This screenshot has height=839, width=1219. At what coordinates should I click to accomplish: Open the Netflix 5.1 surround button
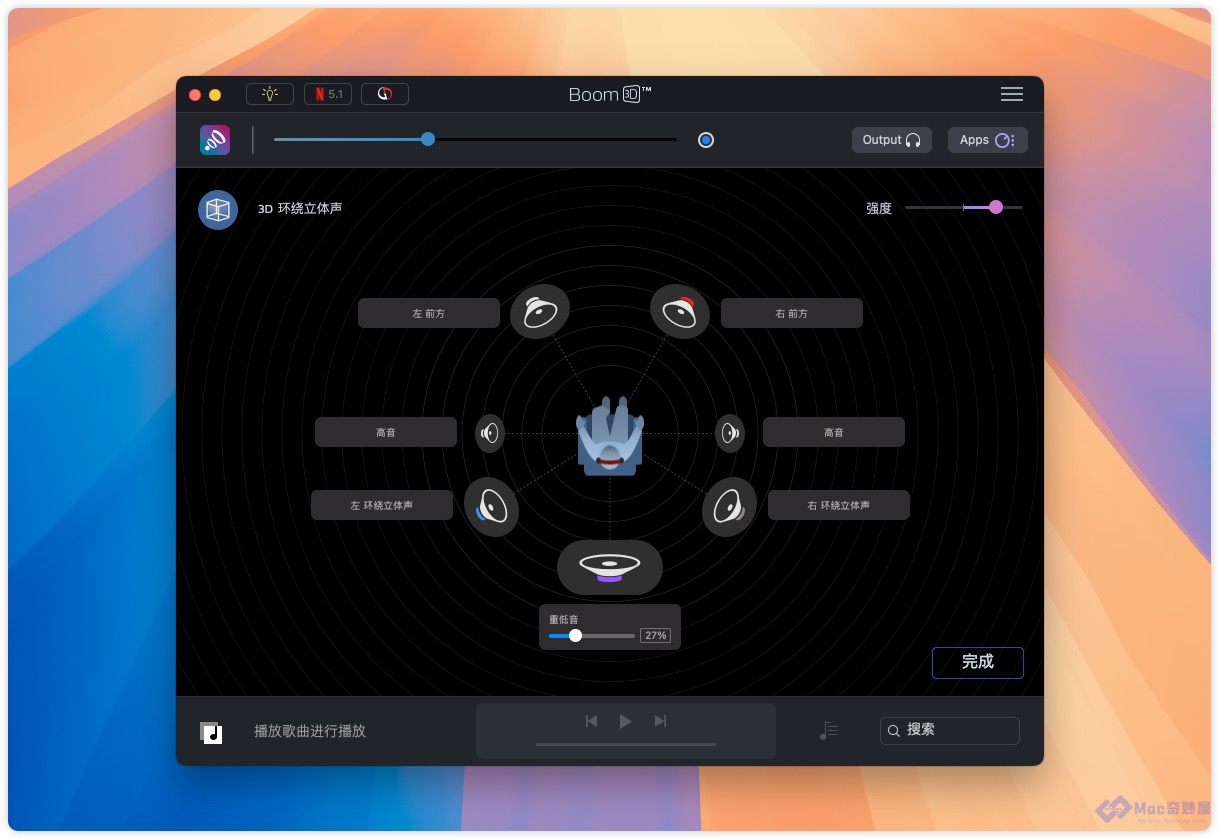328,94
